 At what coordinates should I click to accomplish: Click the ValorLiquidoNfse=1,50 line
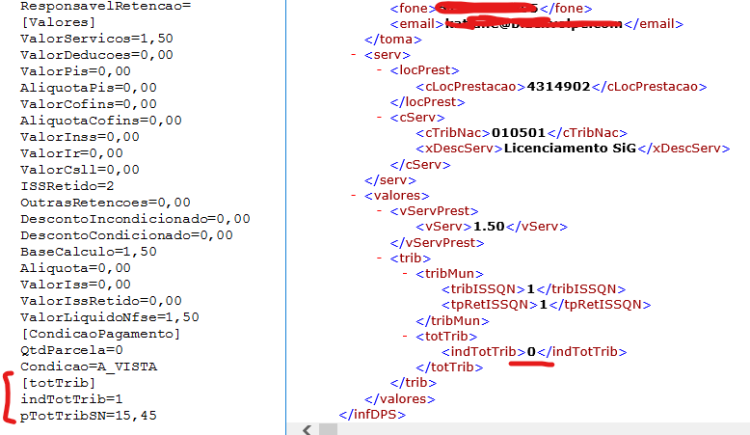click(x=110, y=317)
